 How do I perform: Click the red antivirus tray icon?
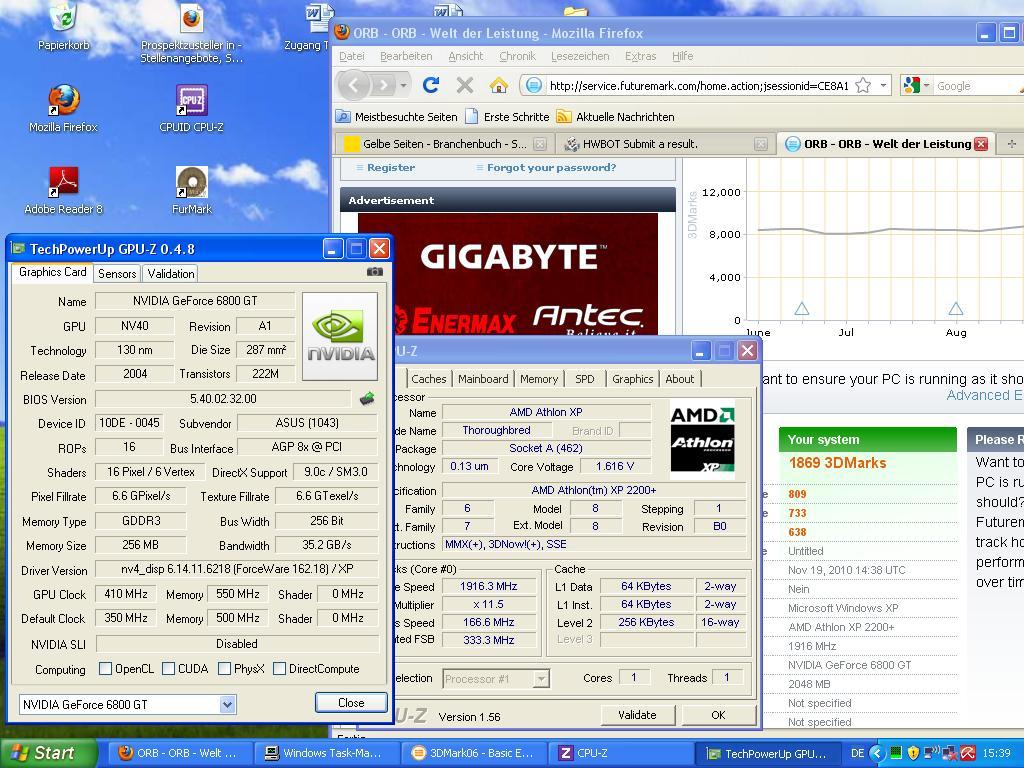click(x=968, y=753)
